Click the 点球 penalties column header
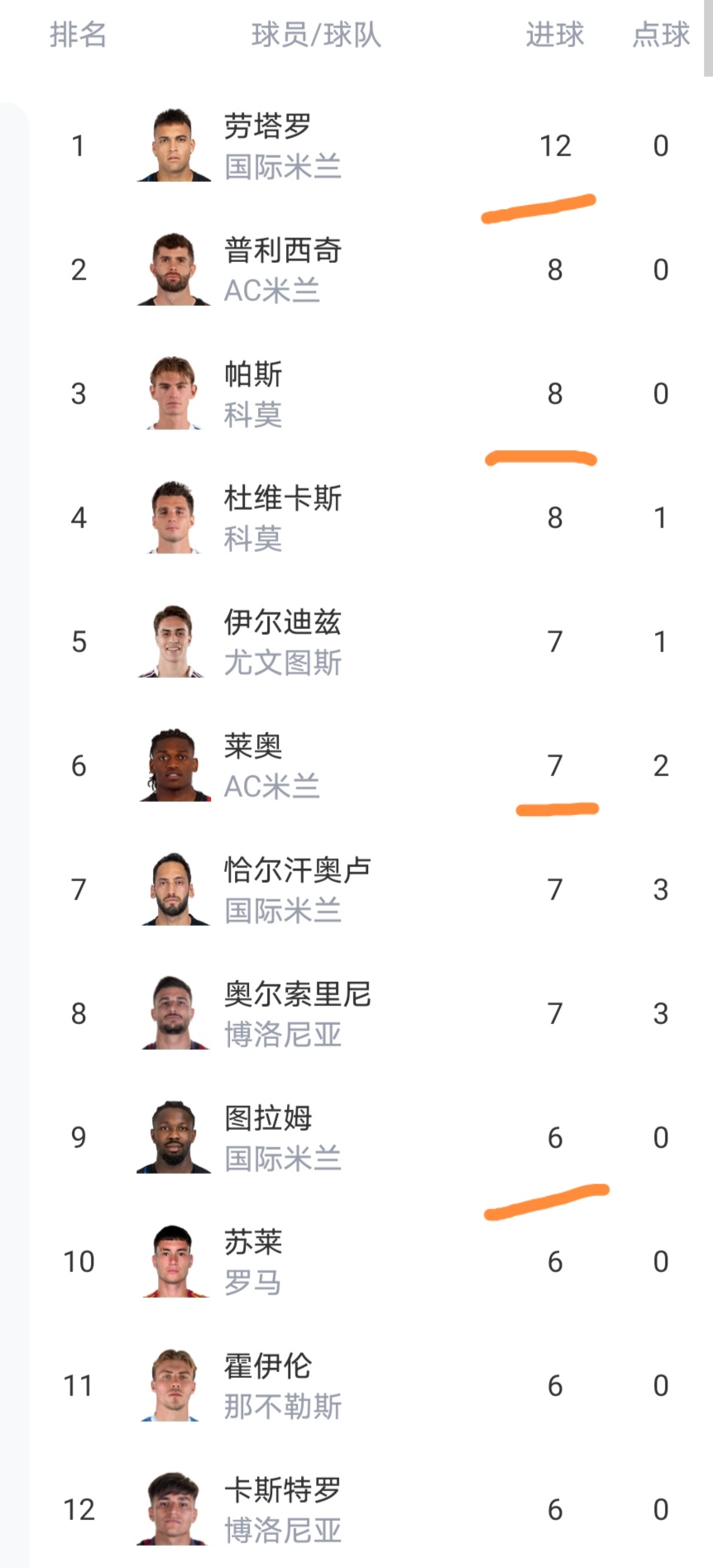The image size is (713, 1568). click(x=660, y=35)
